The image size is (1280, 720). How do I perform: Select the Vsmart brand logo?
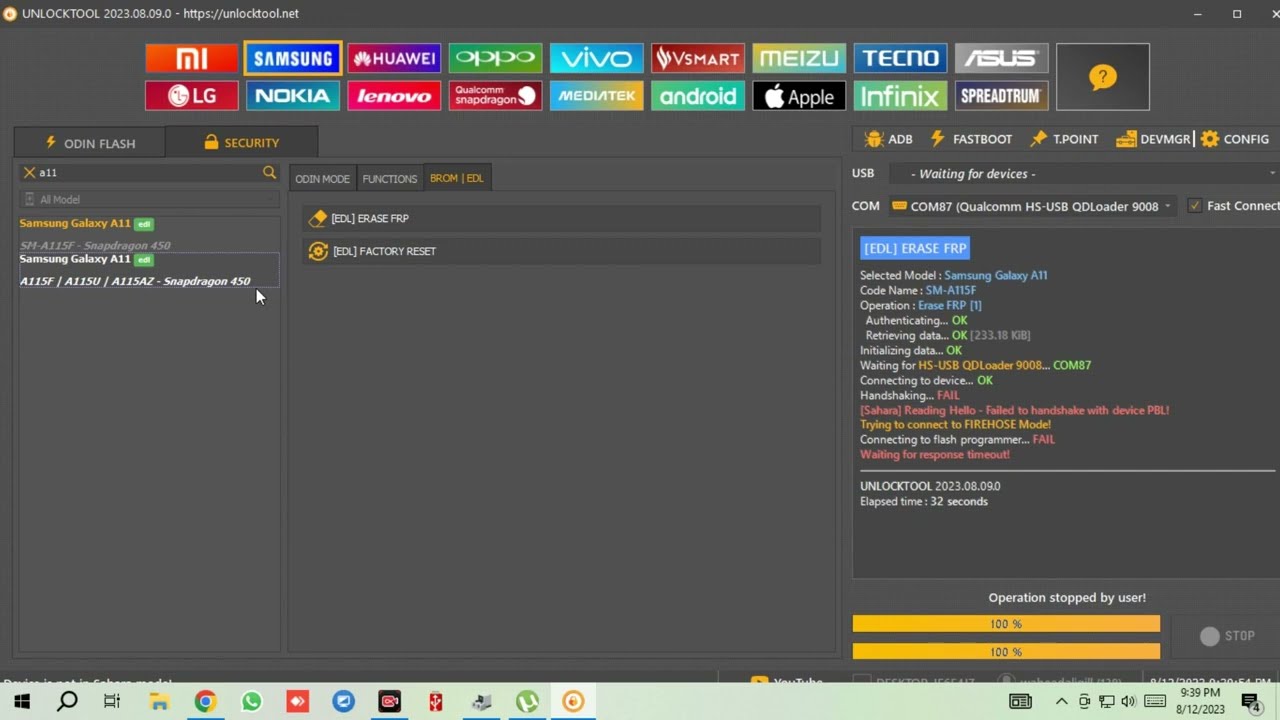(x=697, y=58)
